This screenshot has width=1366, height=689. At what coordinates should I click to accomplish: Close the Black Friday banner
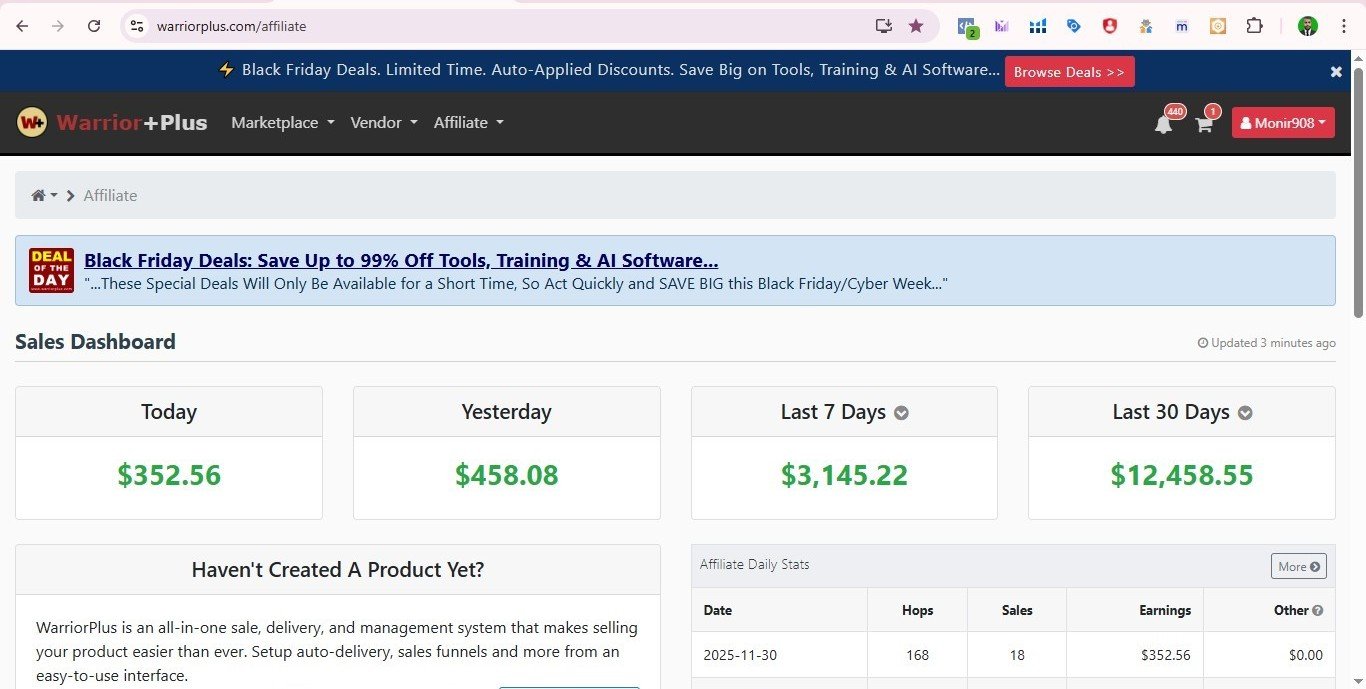1336,72
